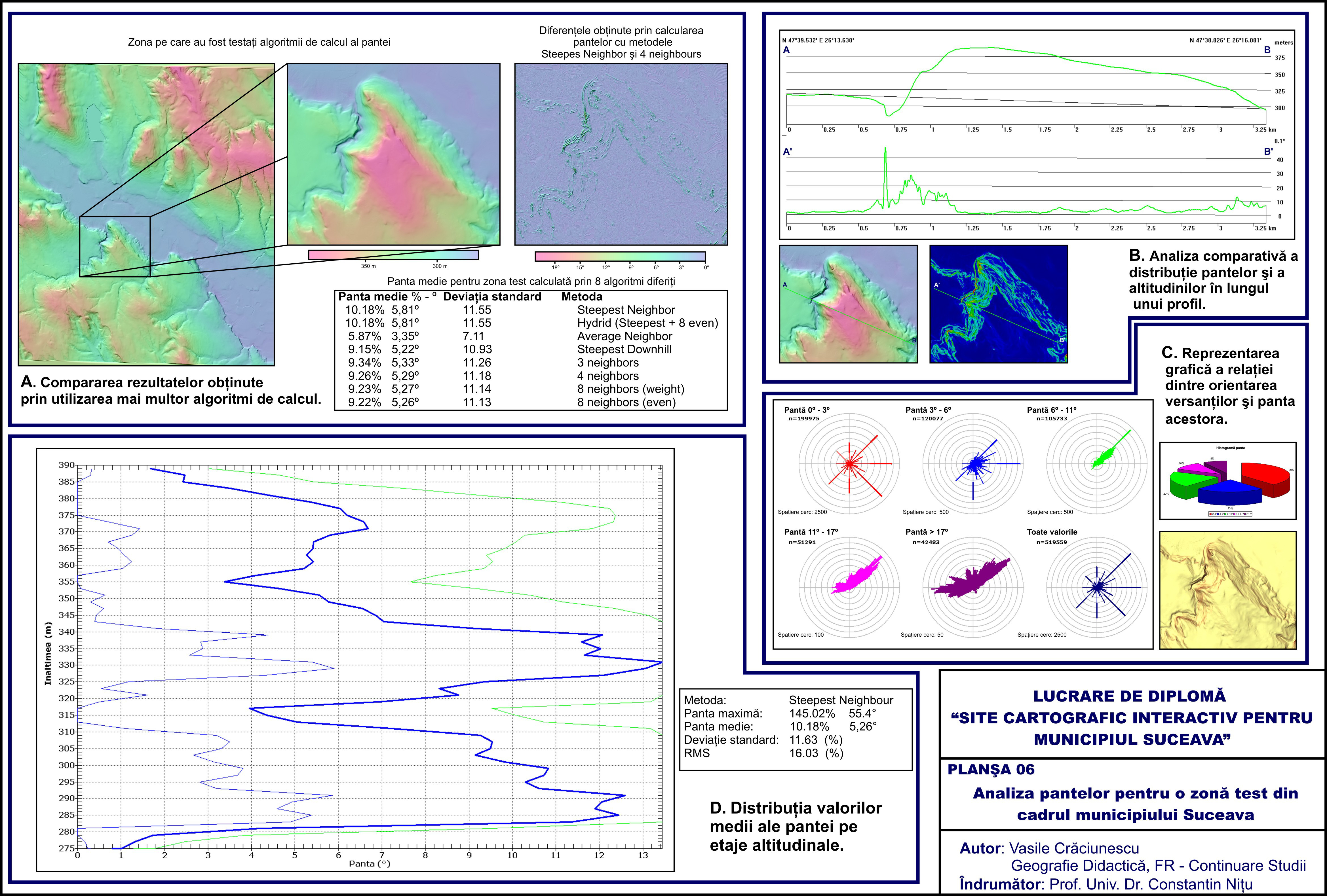Select coordinate label 'N 47°38.826' E 26°16.081''
Image resolution: width=1327 pixels, height=896 pixels.
(1225, 41)
